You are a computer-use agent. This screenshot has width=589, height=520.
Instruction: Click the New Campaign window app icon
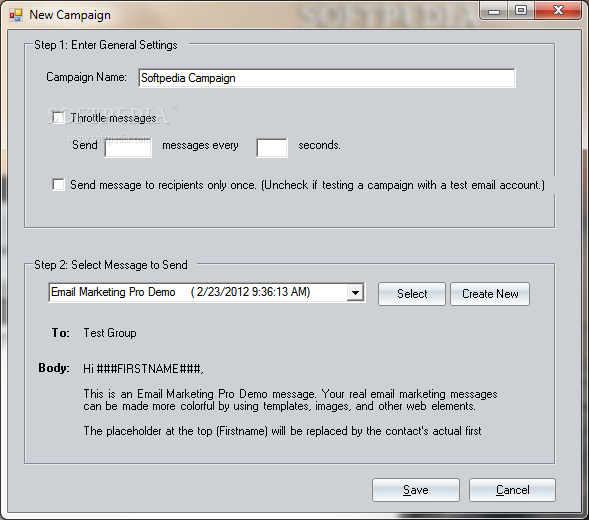pyautogui.click(x=16, y=15)
